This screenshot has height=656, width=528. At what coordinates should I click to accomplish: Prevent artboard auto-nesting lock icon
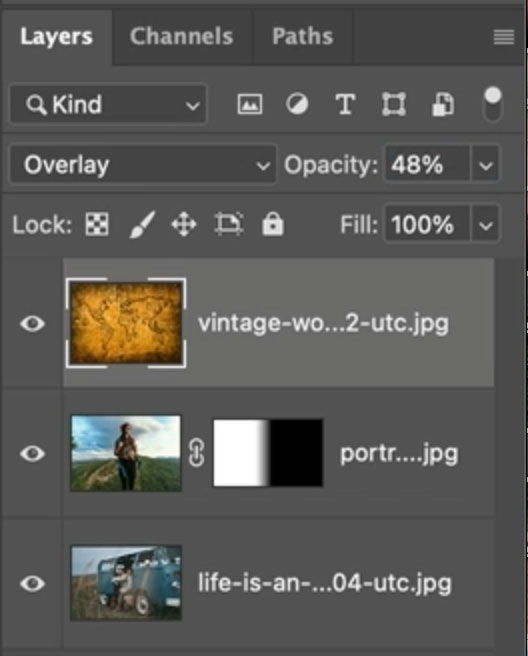tap(229, 224)
